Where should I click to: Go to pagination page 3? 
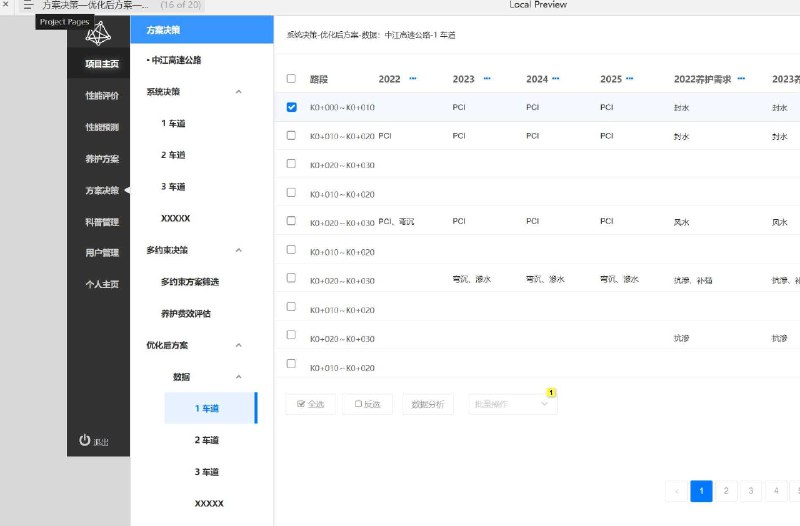(751, 491)
